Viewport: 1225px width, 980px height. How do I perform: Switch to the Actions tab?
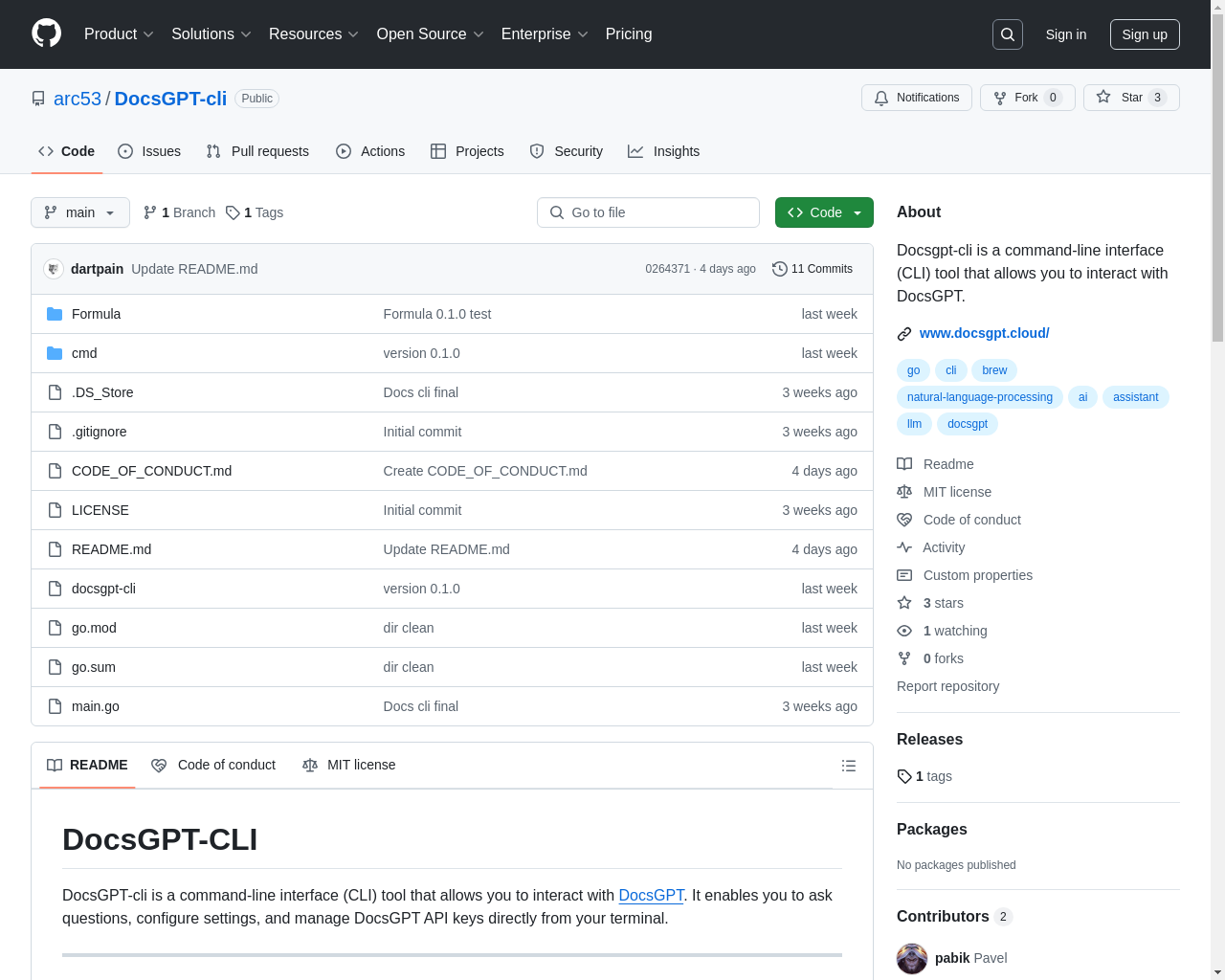coord(370,151)
